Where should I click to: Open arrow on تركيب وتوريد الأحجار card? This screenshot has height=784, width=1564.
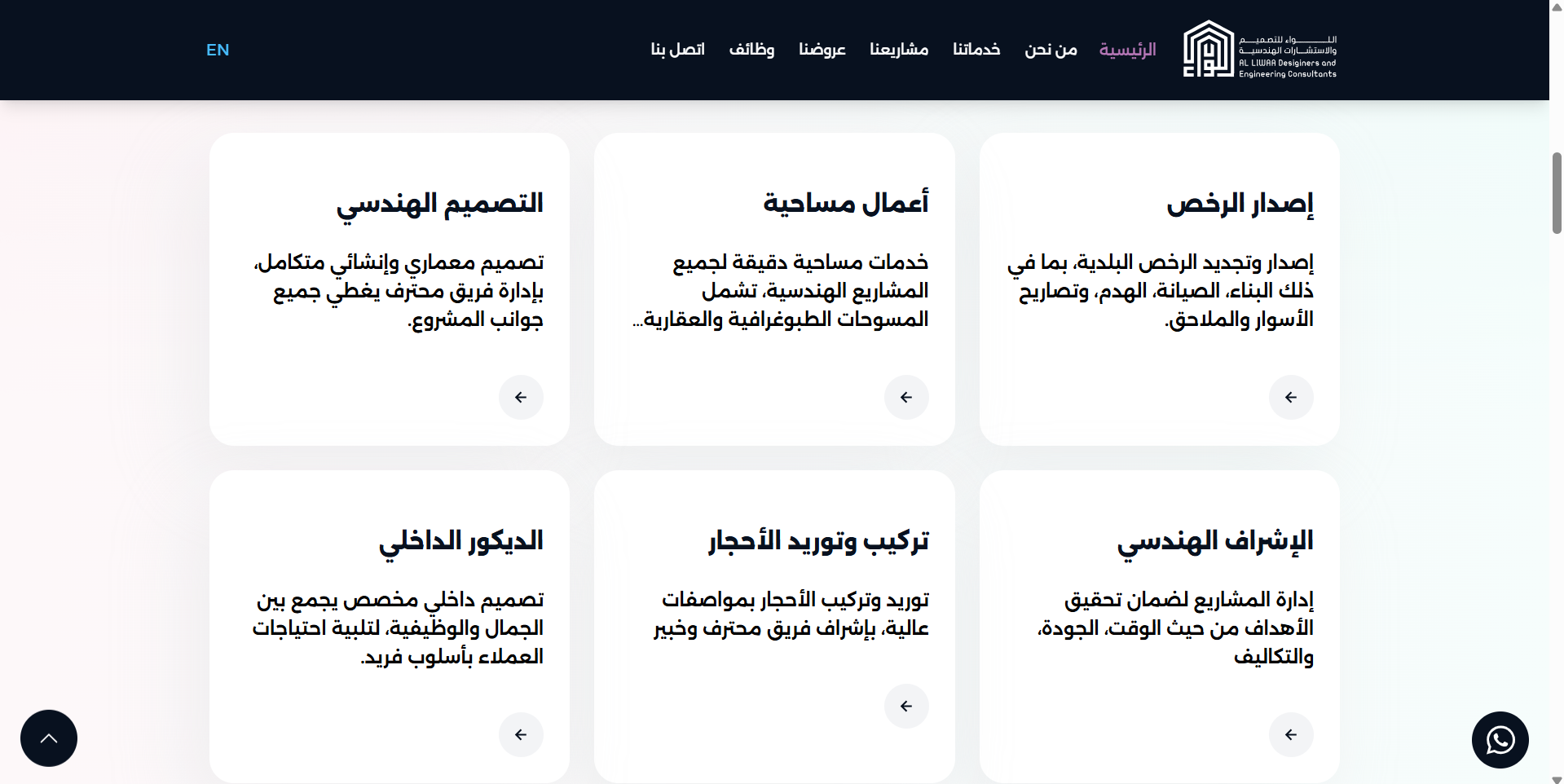[906, 707]
